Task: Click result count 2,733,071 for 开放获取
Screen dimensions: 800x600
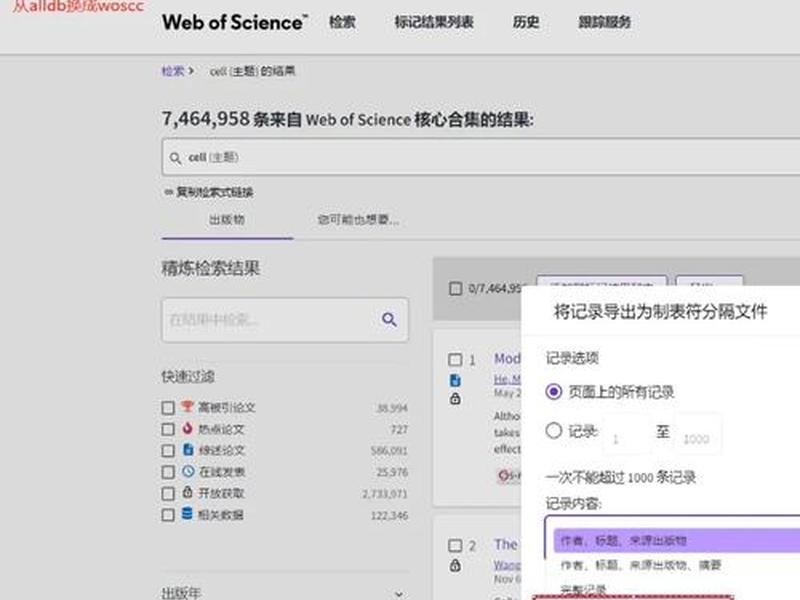Action: (385, 494)
